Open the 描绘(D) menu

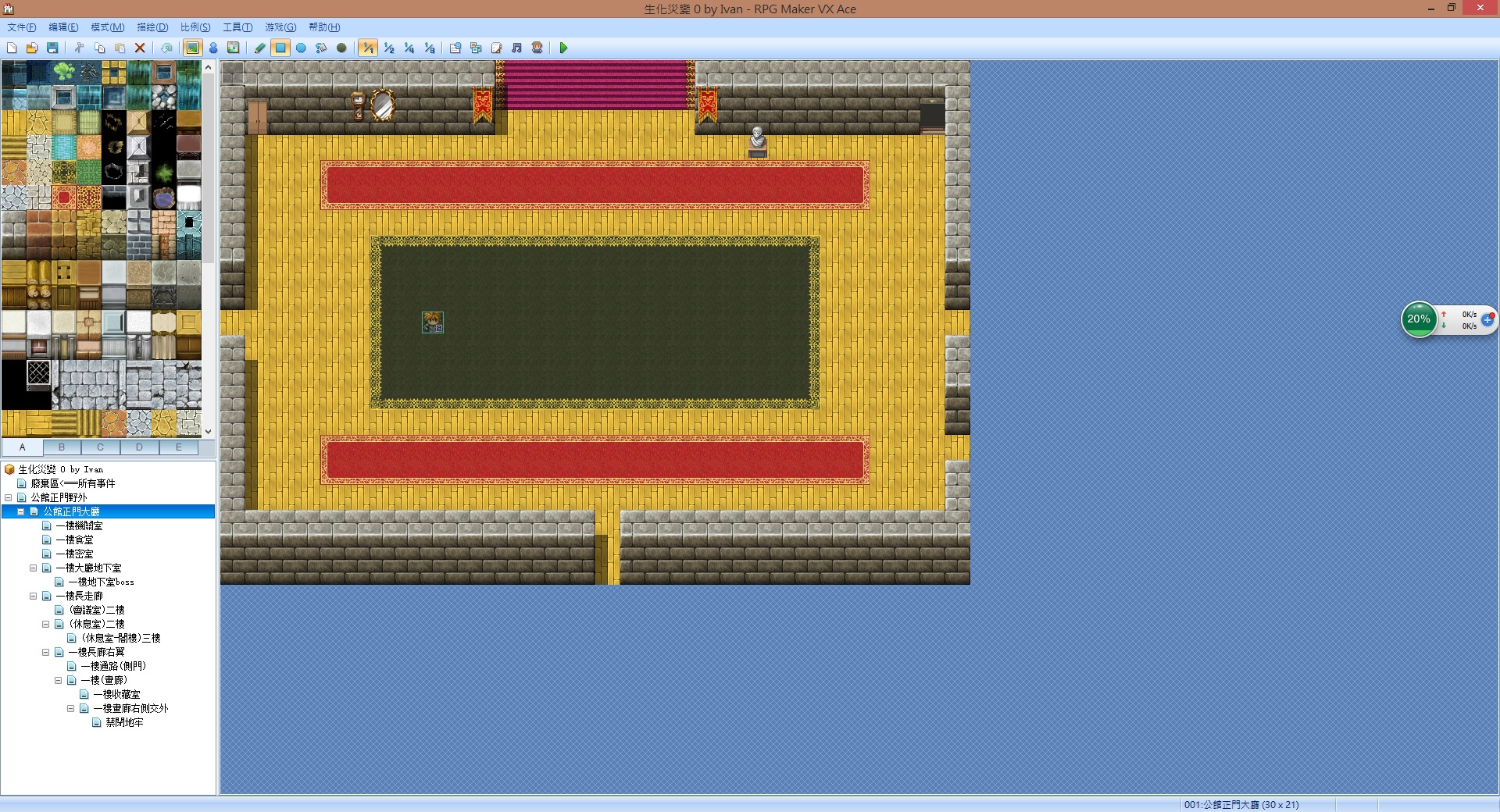pos(152,27)
